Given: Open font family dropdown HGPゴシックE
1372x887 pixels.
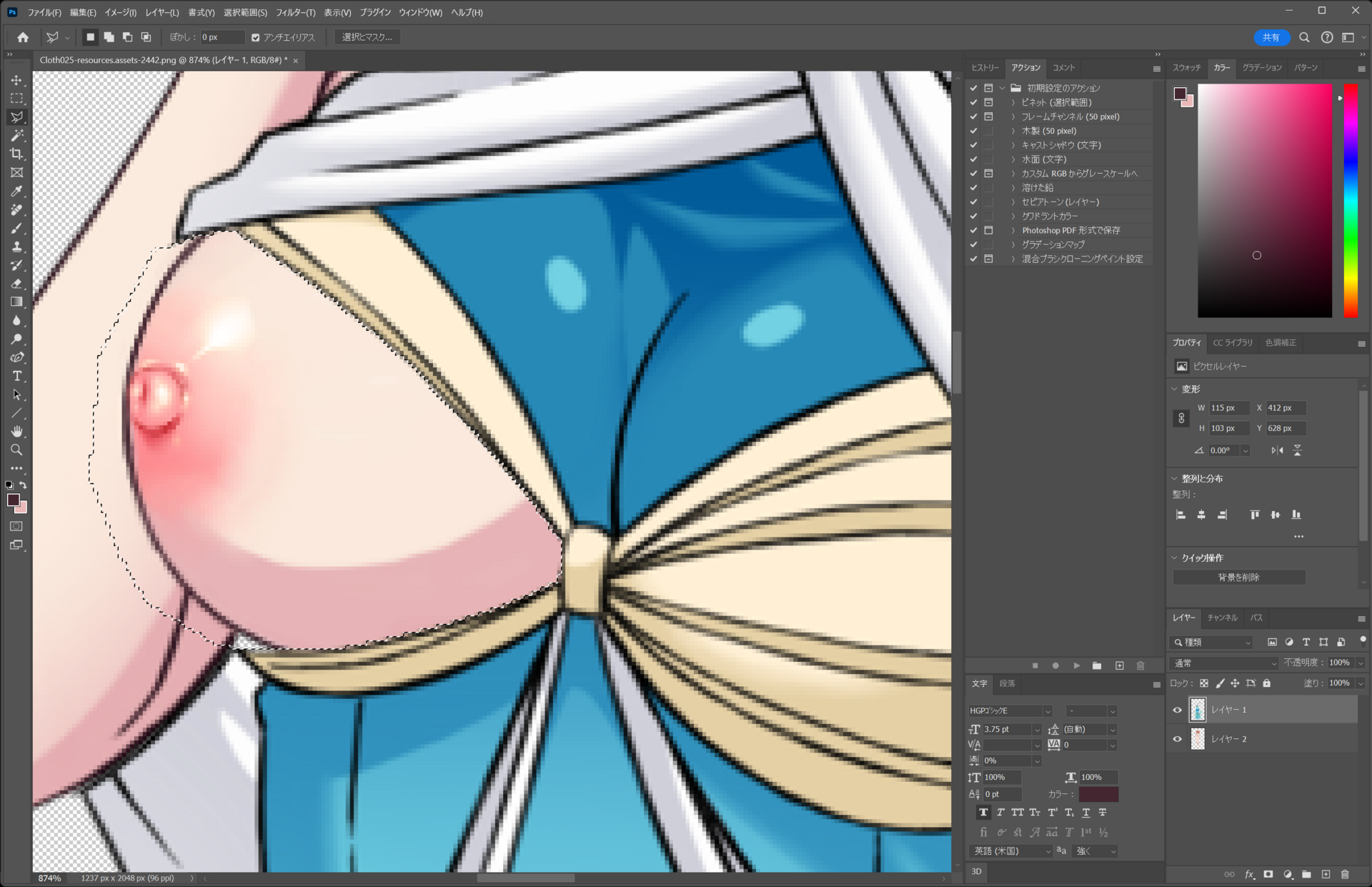Looking at the screenshot, I should 1010,710.
